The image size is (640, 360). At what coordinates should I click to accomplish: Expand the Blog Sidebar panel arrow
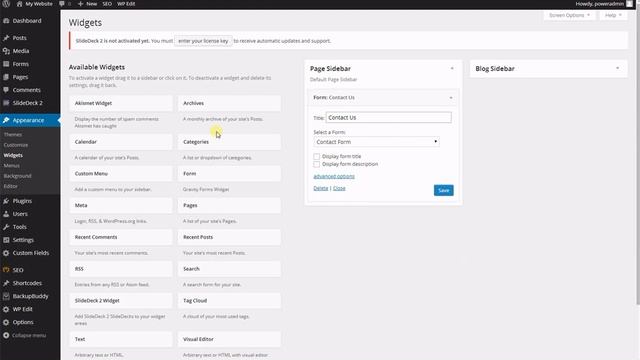point(617,68)
